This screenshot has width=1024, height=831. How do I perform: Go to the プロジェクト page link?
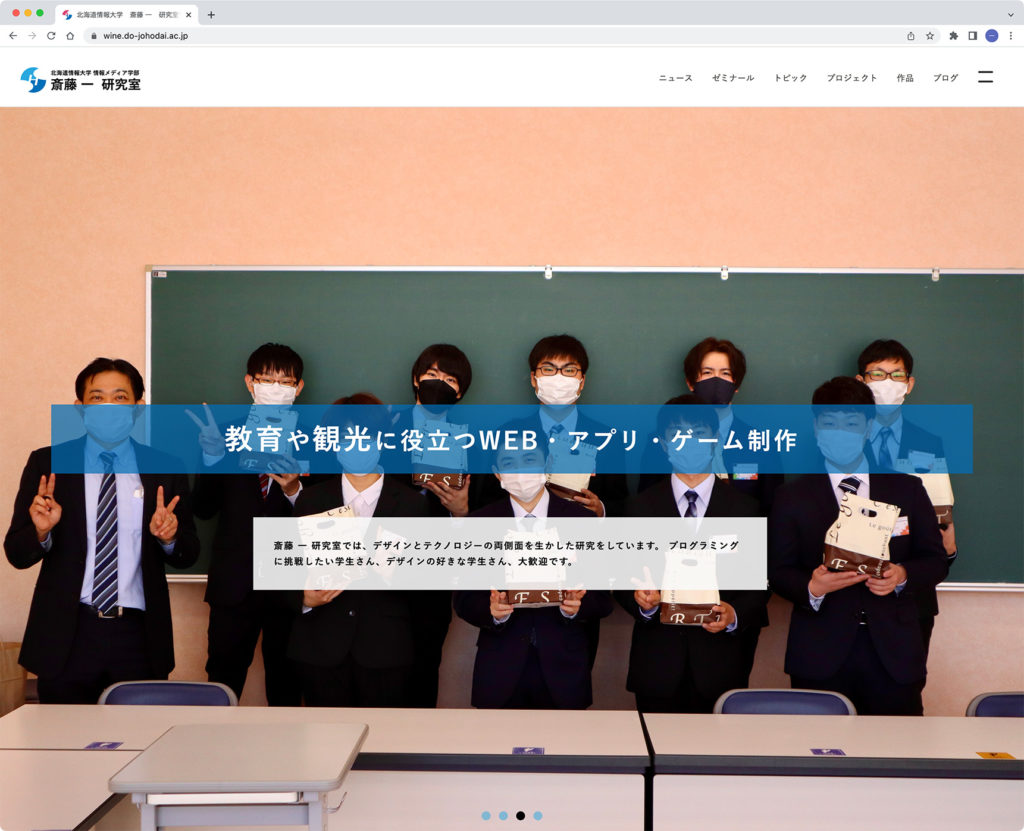[851, 78]
